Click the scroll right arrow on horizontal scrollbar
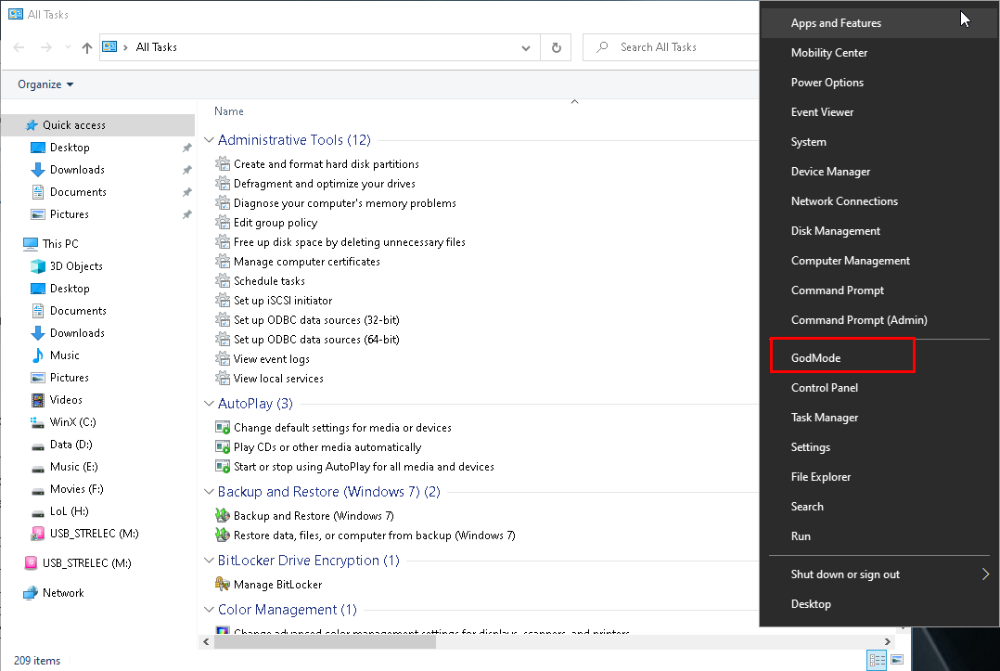1000x671 pixels. click(887, 642)
